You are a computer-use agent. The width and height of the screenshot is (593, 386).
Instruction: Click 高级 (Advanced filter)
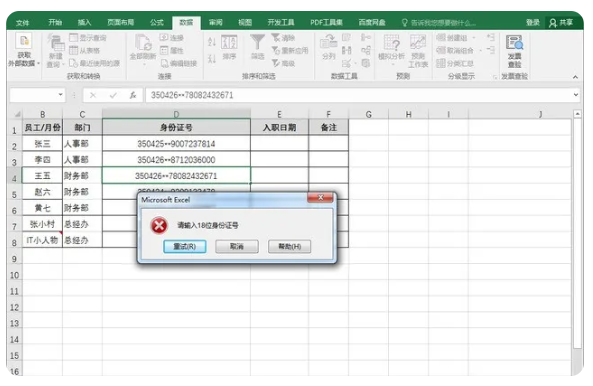283,63
